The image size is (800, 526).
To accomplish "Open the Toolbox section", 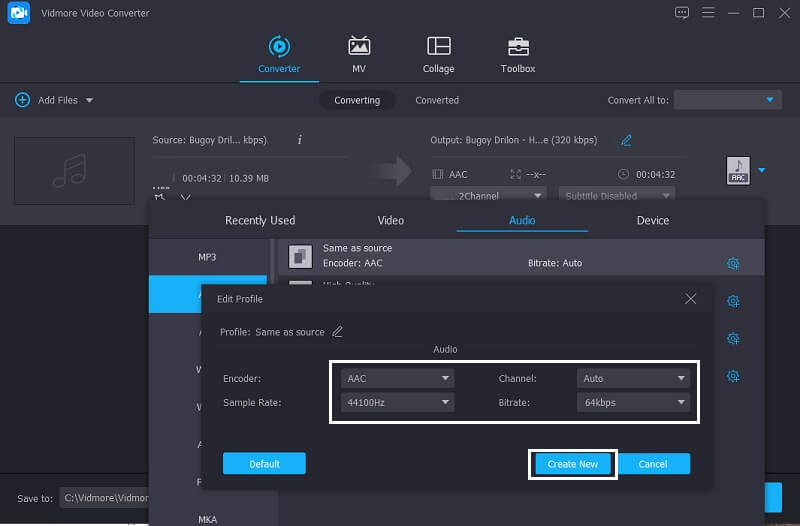I will click(517, 47).
